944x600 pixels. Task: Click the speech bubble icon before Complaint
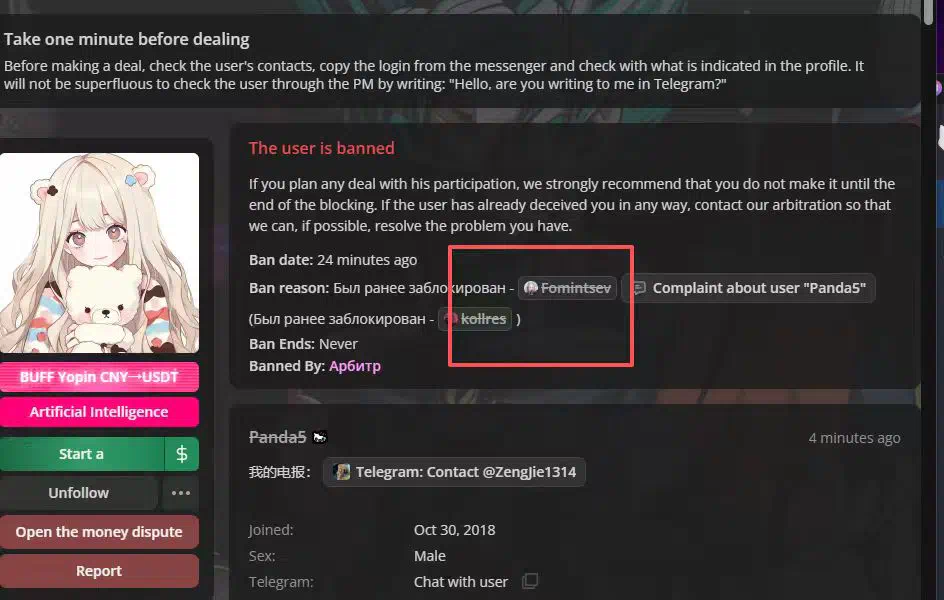(x=639, y=288)
